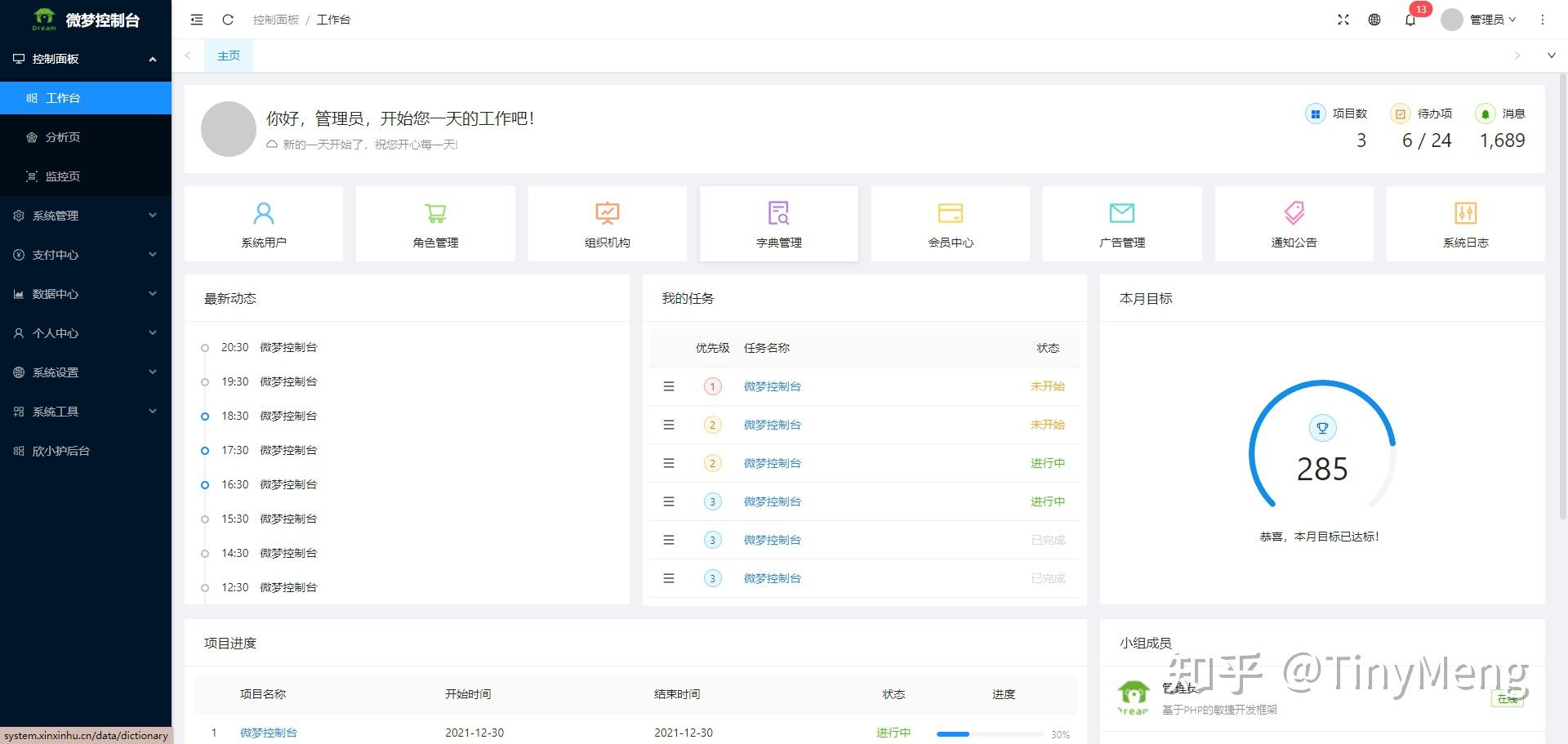
Task: Click the 待办项 checklist icon
Action: pos(1400,114)
